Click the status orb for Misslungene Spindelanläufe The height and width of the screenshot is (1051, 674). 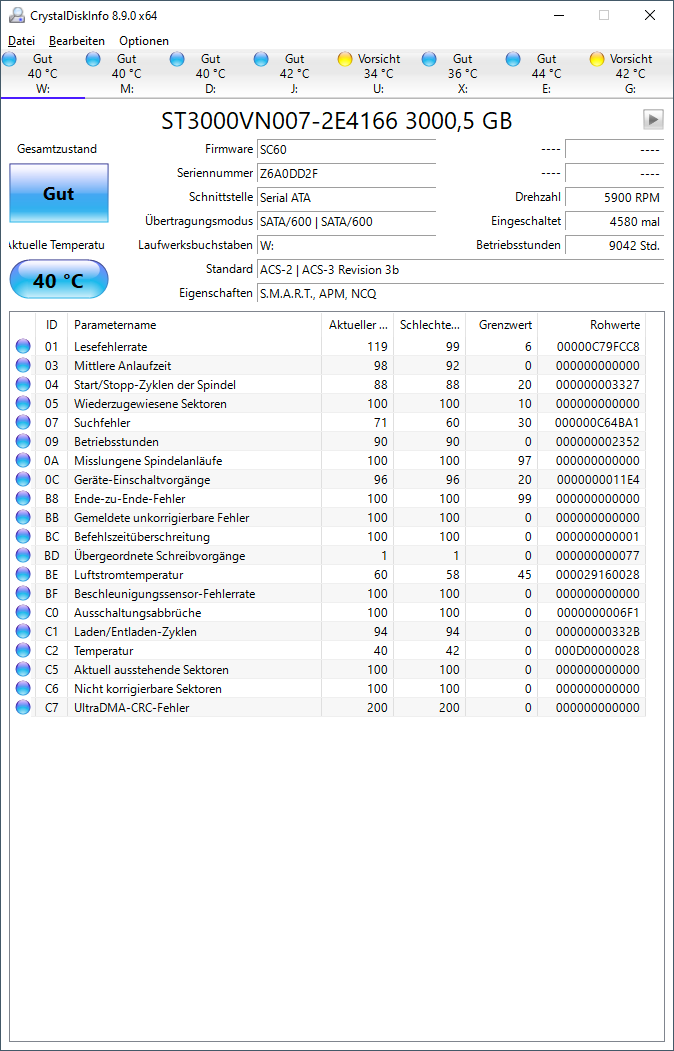(23, 460)
